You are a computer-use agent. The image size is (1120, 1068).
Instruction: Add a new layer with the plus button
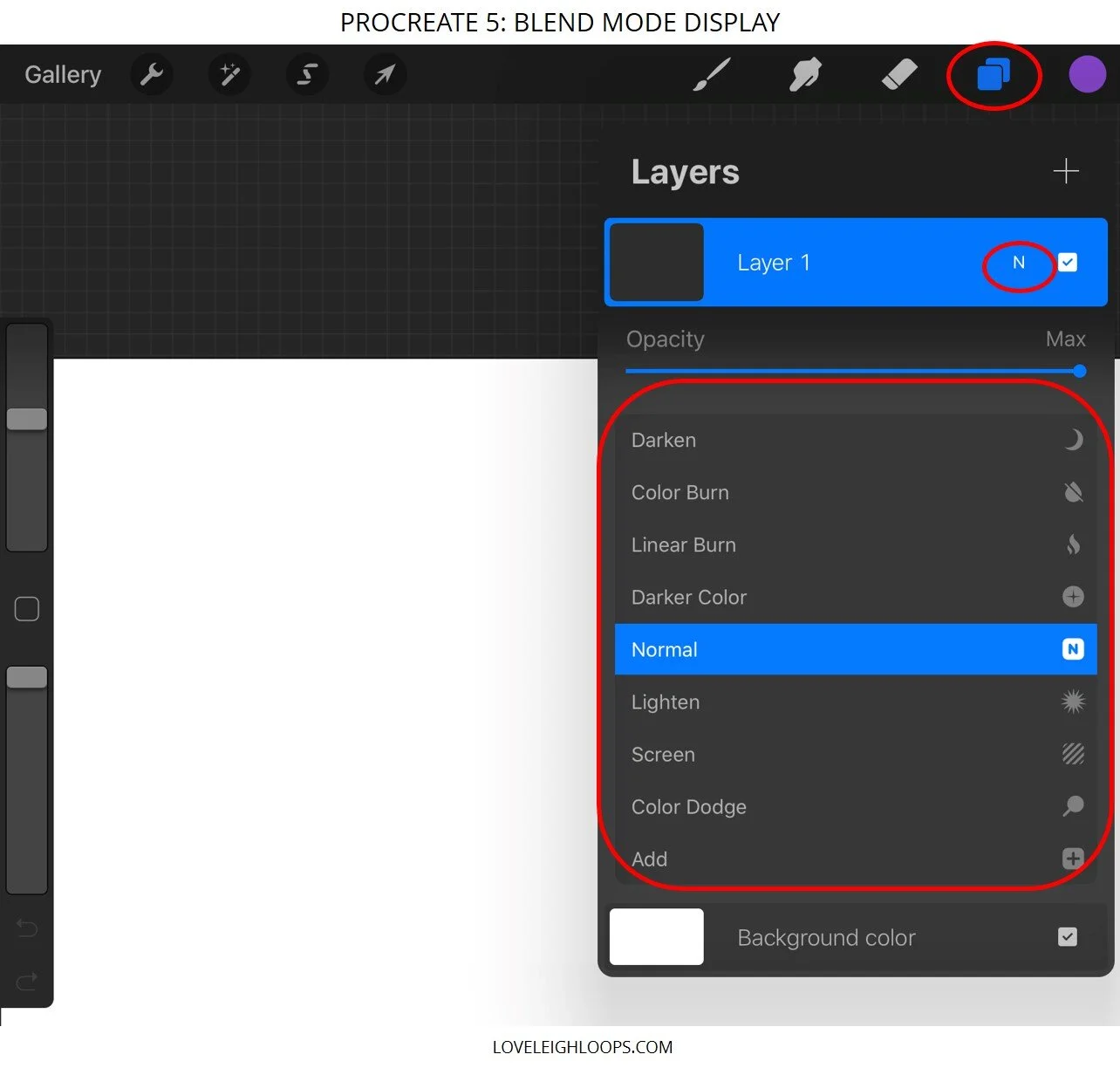point(1065,171)
